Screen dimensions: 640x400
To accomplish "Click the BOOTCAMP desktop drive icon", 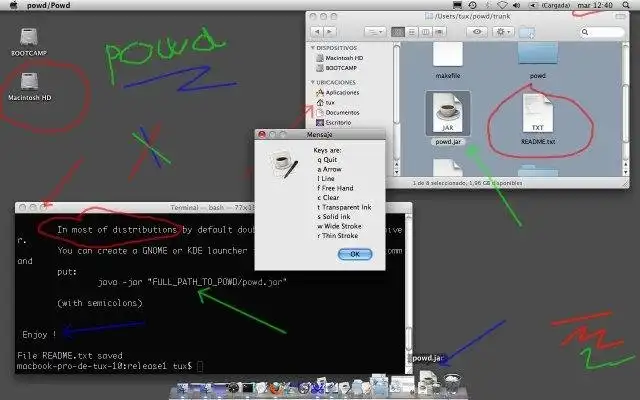I will (x=29, y=37).
